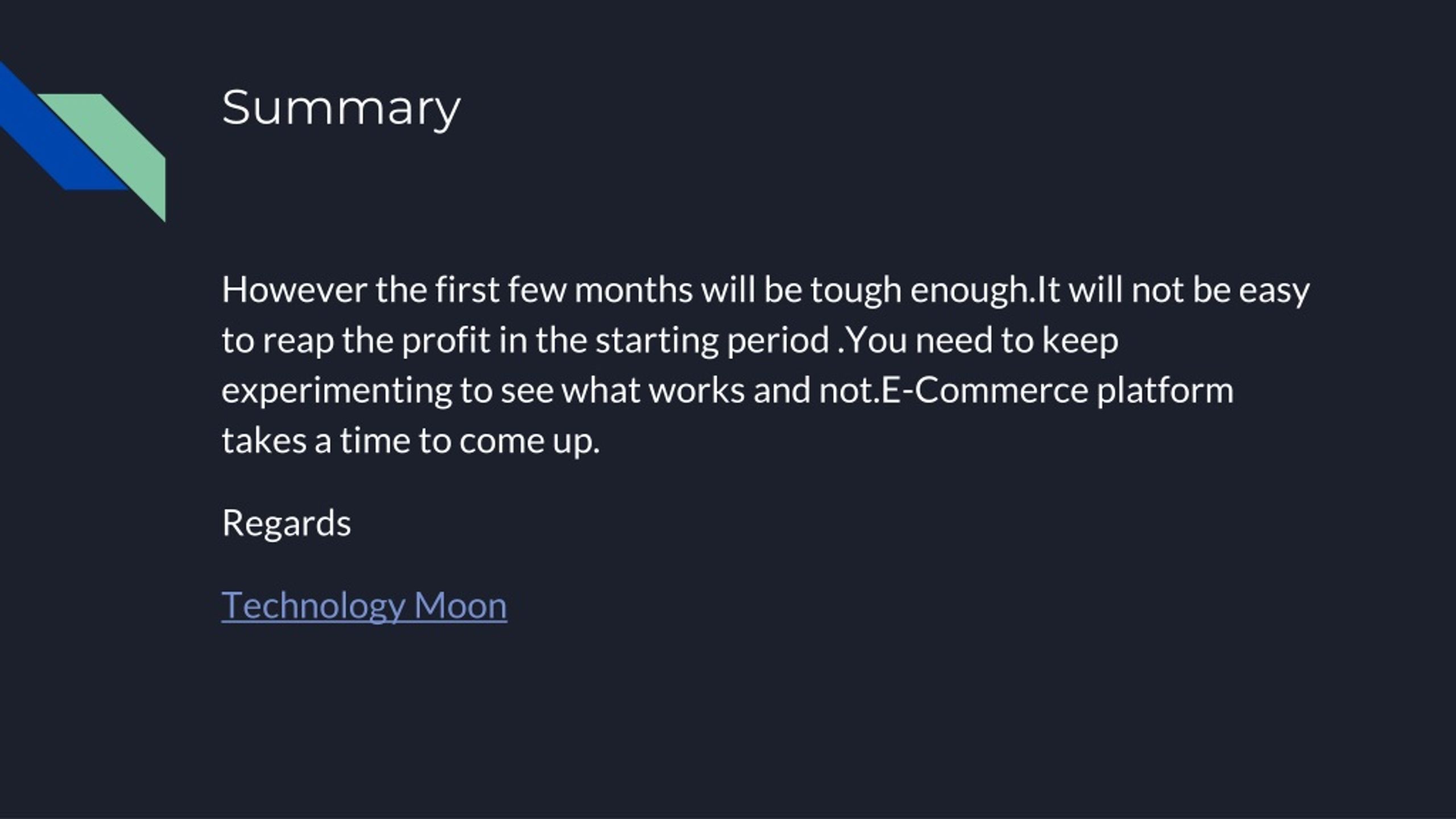Click the word platform in the paragraph
The width and height of the screenshot is (1456, 819).
(x=1165, y=391)
